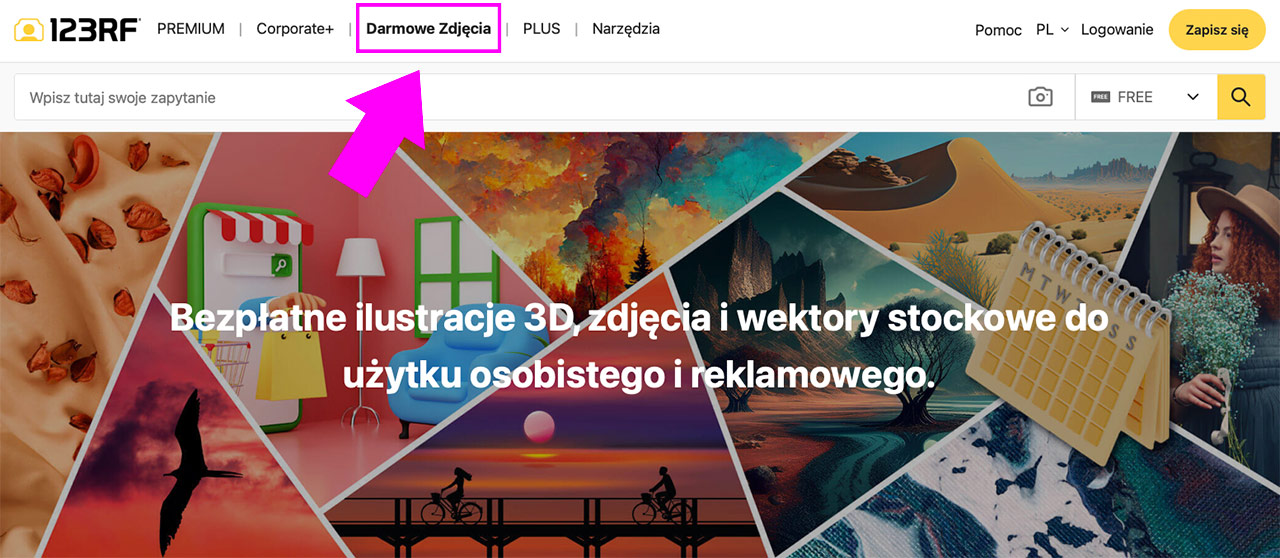This screenshot has height=558, width=1280.
Task: Click the 123RF logo
Action: (x=77, y=30)
